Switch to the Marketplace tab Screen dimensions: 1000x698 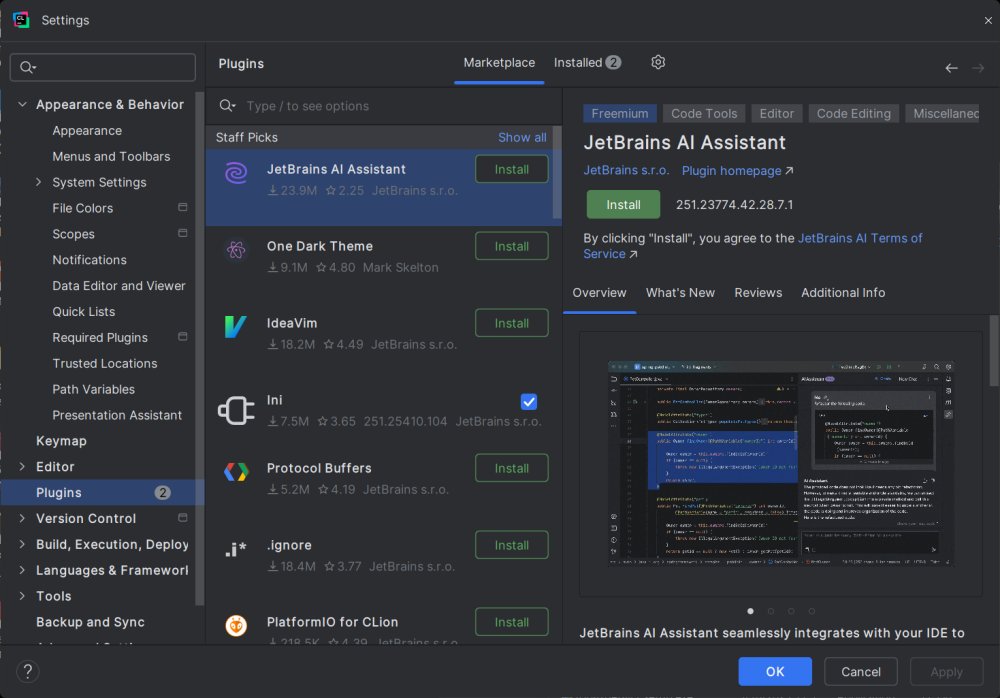(x=499, y=63)
